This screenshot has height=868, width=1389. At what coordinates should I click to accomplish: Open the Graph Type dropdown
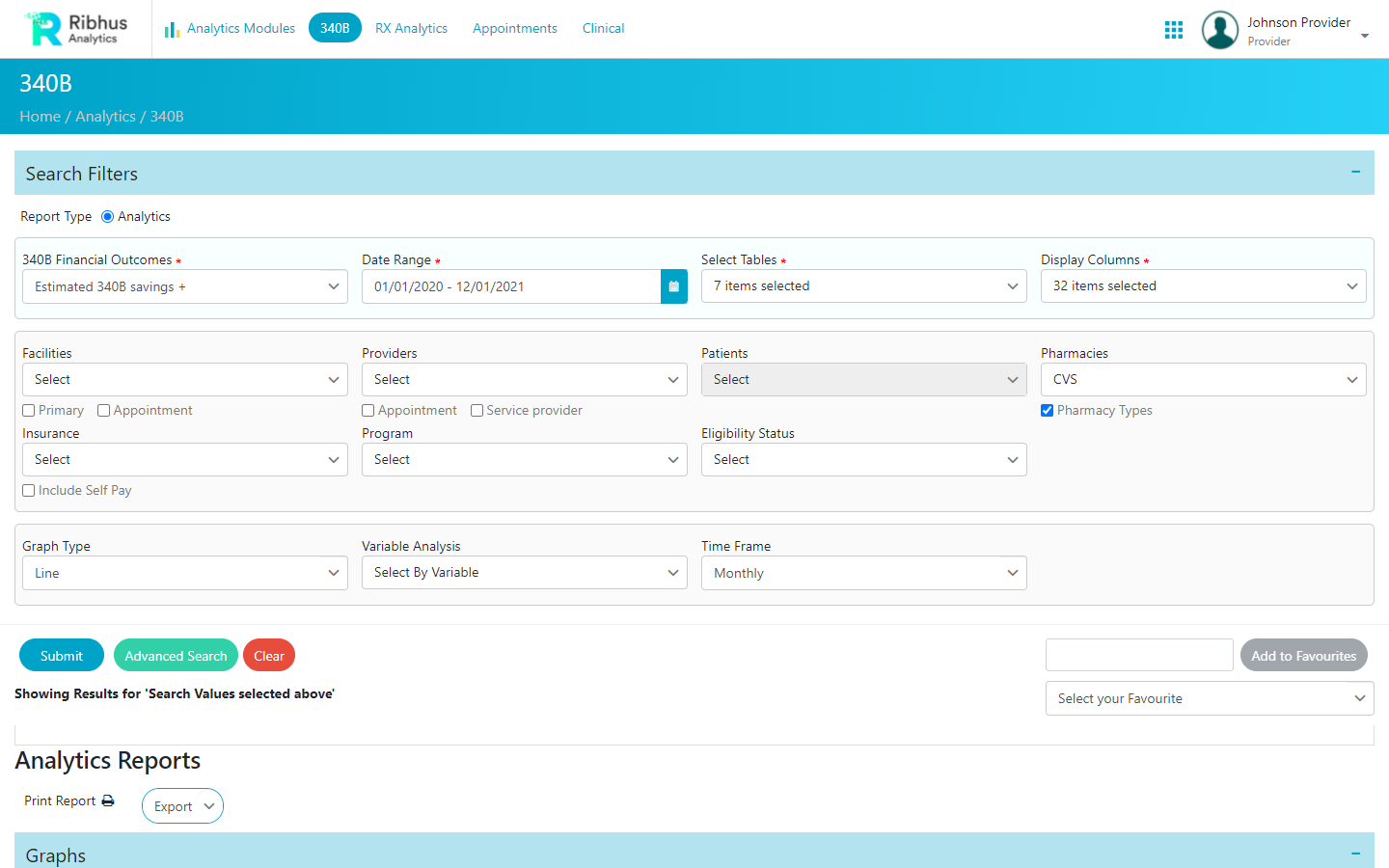[x=184, y=573]
